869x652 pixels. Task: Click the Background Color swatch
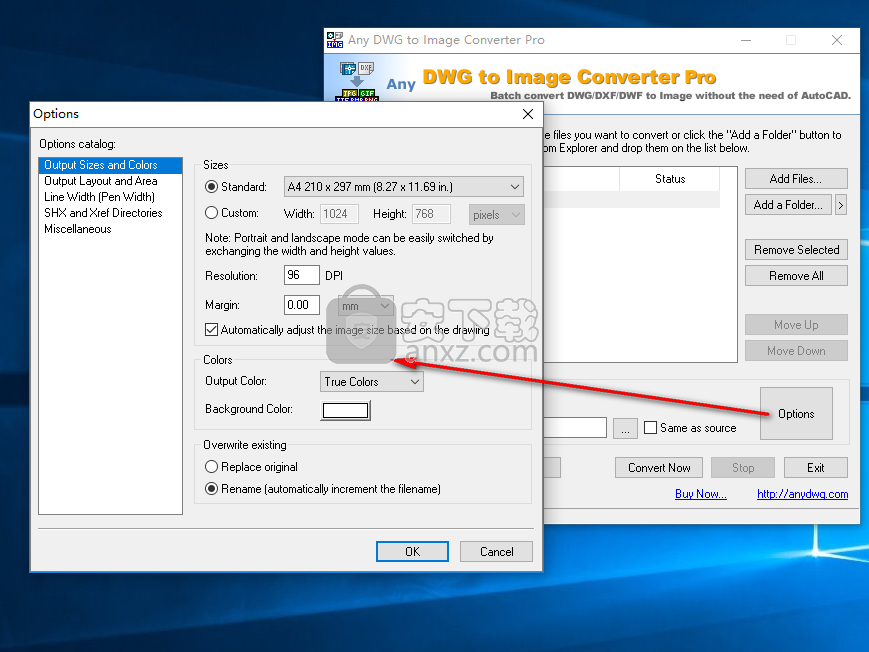pos(345,410)
